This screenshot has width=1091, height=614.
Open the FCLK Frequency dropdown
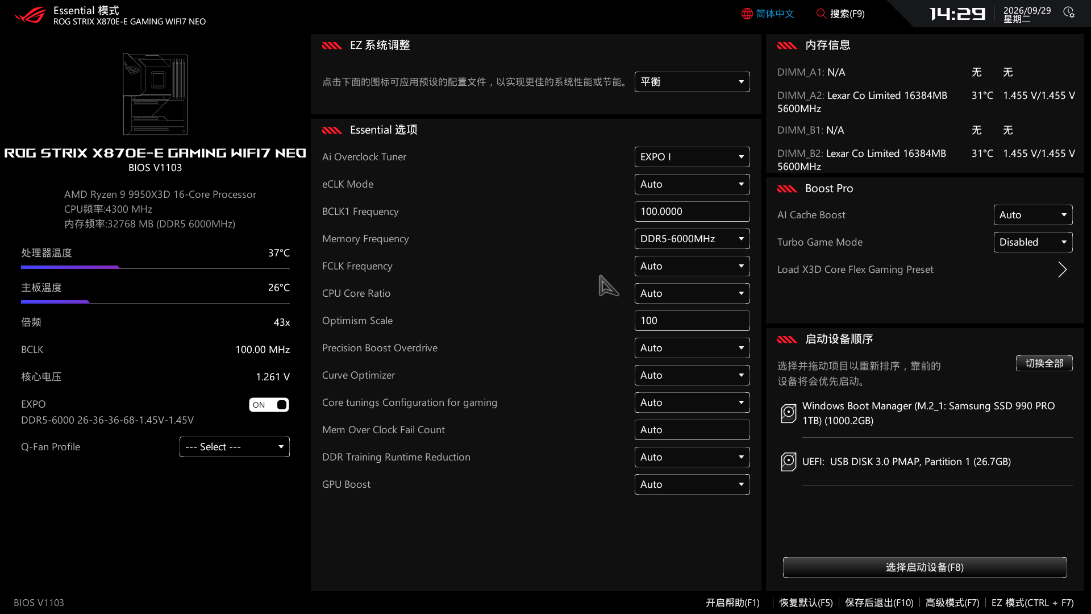click(x=692, y=266)
